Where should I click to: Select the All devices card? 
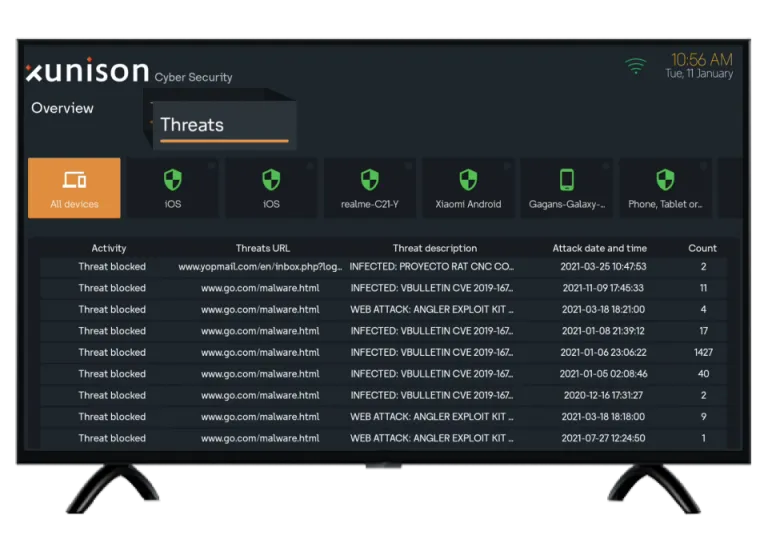point(74,188)
